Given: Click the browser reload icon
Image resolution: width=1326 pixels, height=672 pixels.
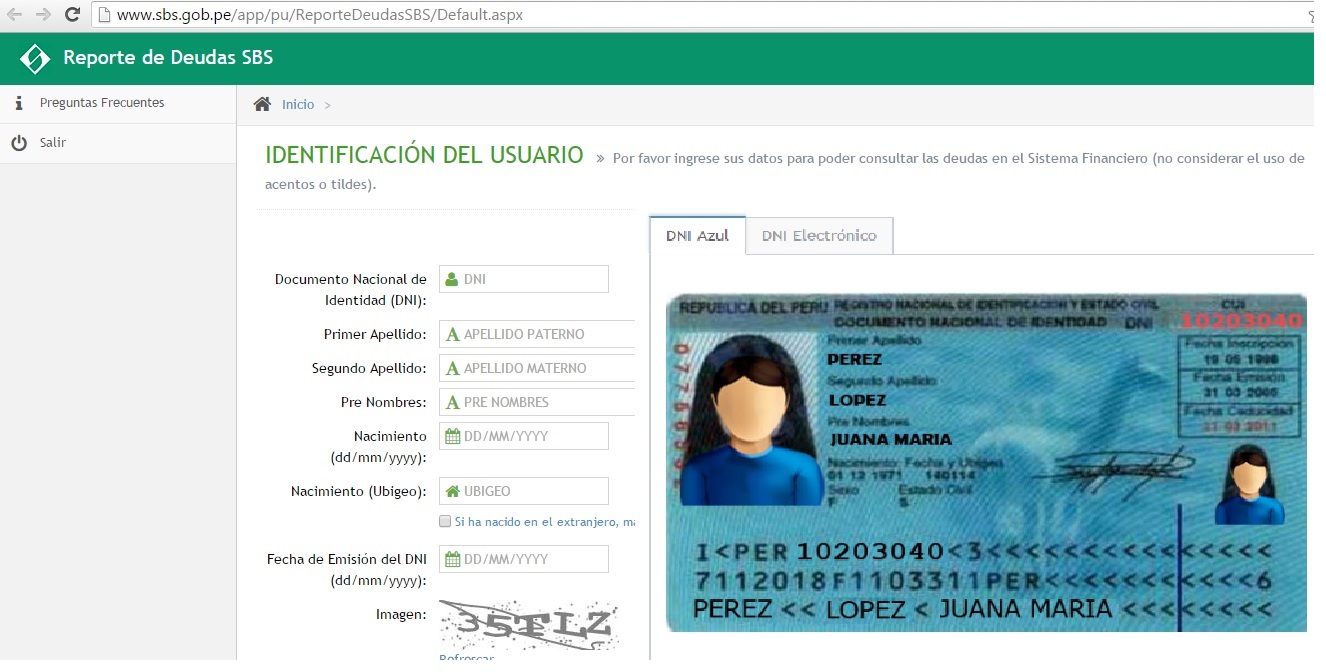Looking at the screenshot, I should pyautogui.click(x=72, y=15).
